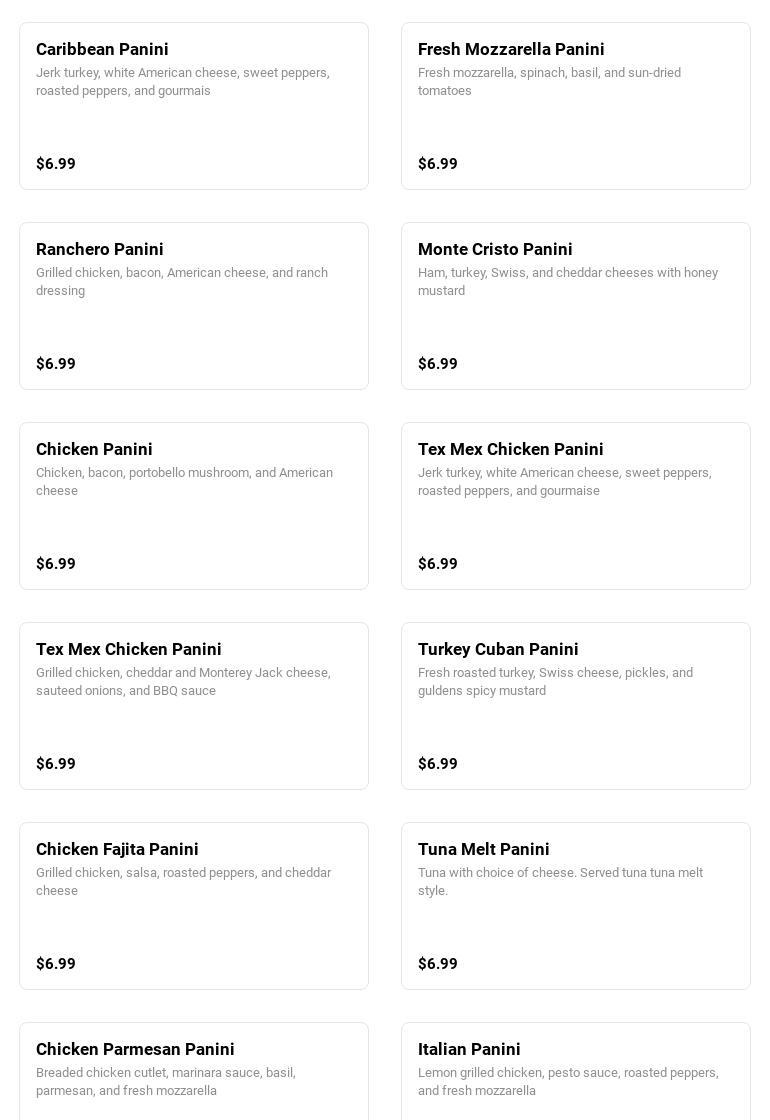
Task: Open the Chicken Panini with portobello mushroom
Action: point(194,506)
